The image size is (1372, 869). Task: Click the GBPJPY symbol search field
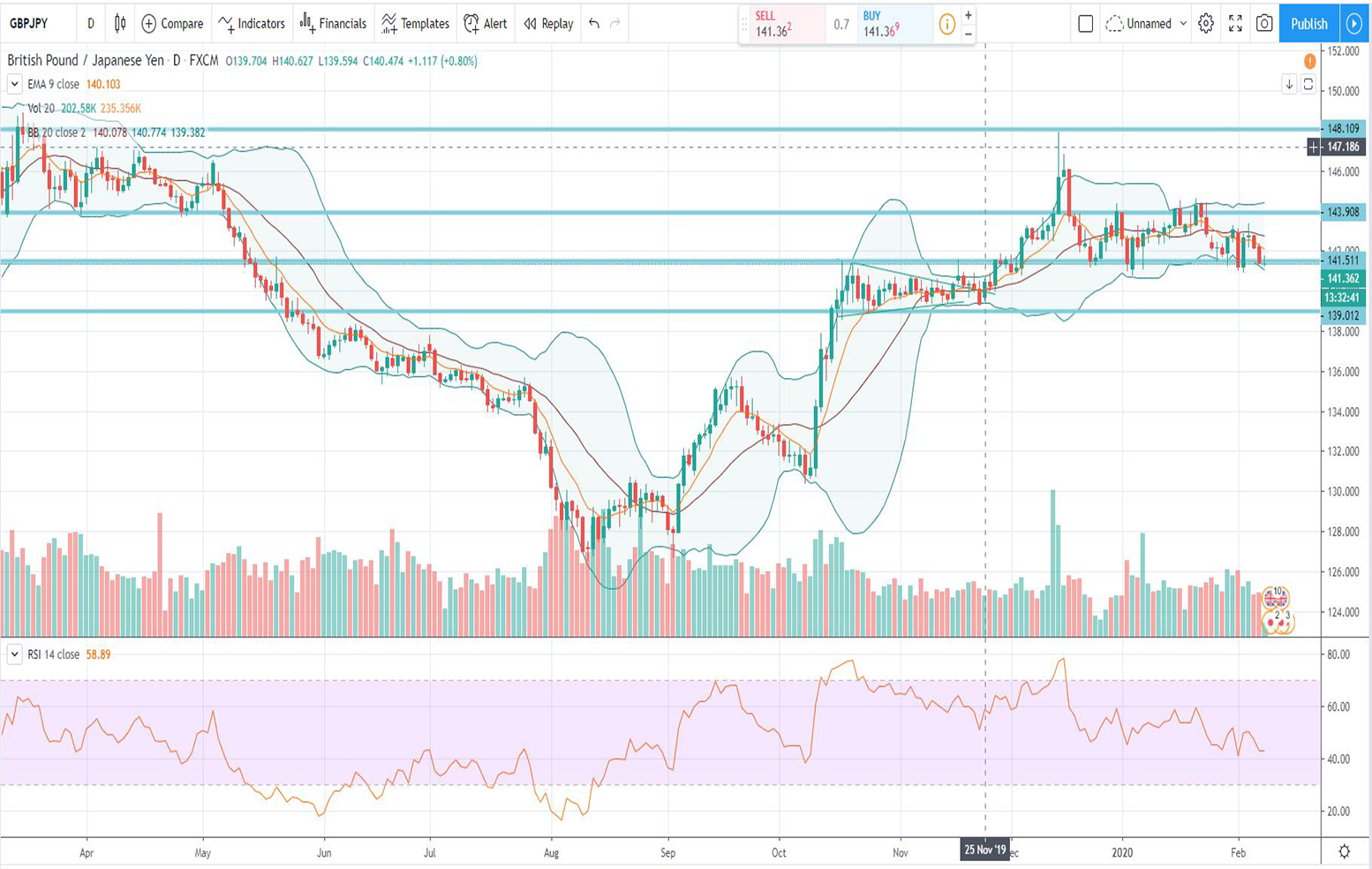pyautogui.click(x=35, y=24)
